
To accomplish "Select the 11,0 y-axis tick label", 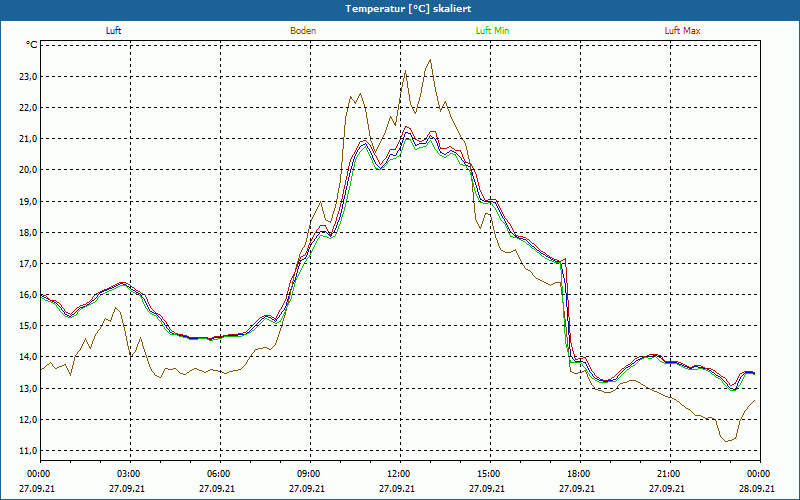I will [x=26, y=451].
